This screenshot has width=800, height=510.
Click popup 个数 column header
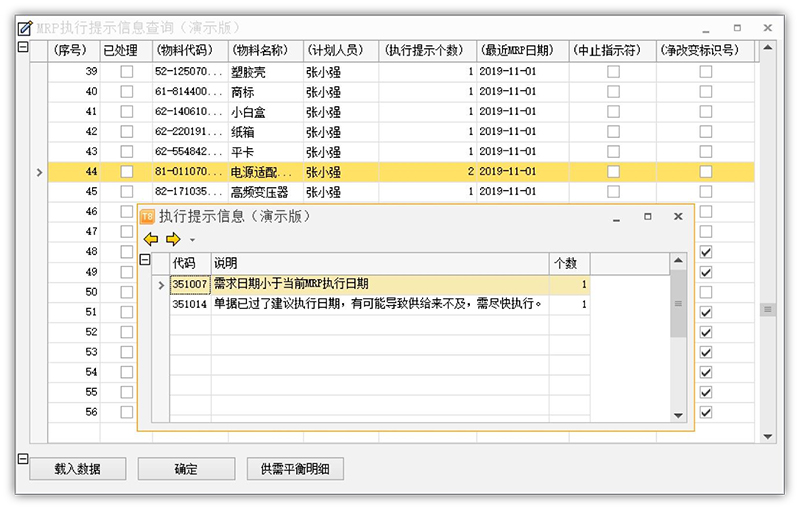click(569, 263)
